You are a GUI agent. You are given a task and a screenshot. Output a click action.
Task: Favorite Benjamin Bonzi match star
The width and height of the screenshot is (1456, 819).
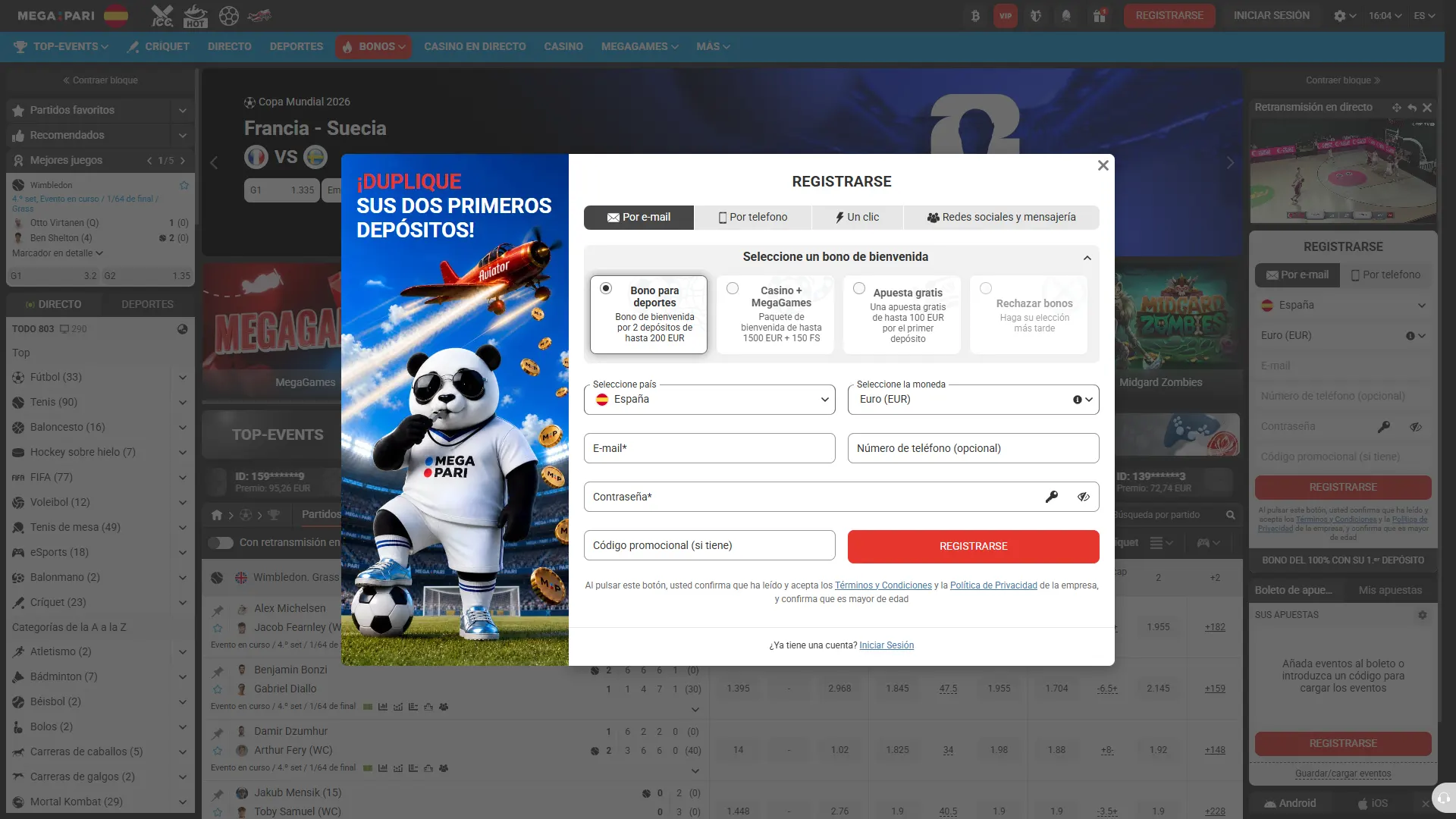pyautogui.click(x=218, y=689)
